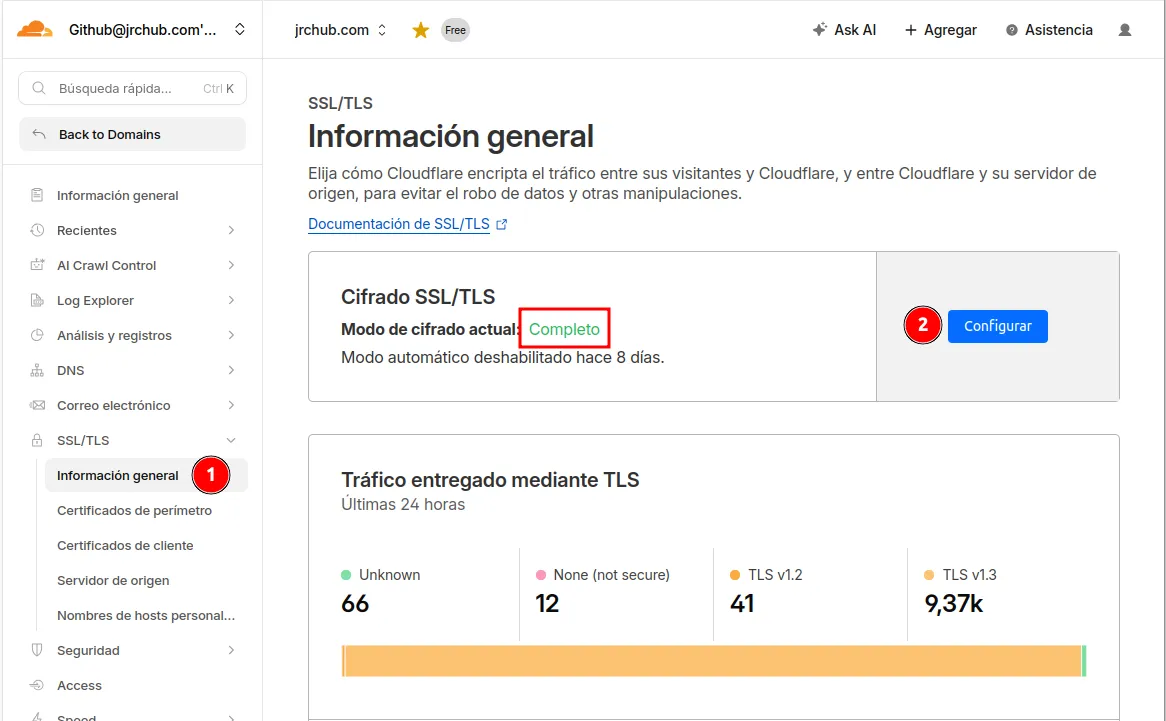Click the magnifier icon in quick search
The width and height of the screenshot is (1166, 721).
tap(39, 88)
